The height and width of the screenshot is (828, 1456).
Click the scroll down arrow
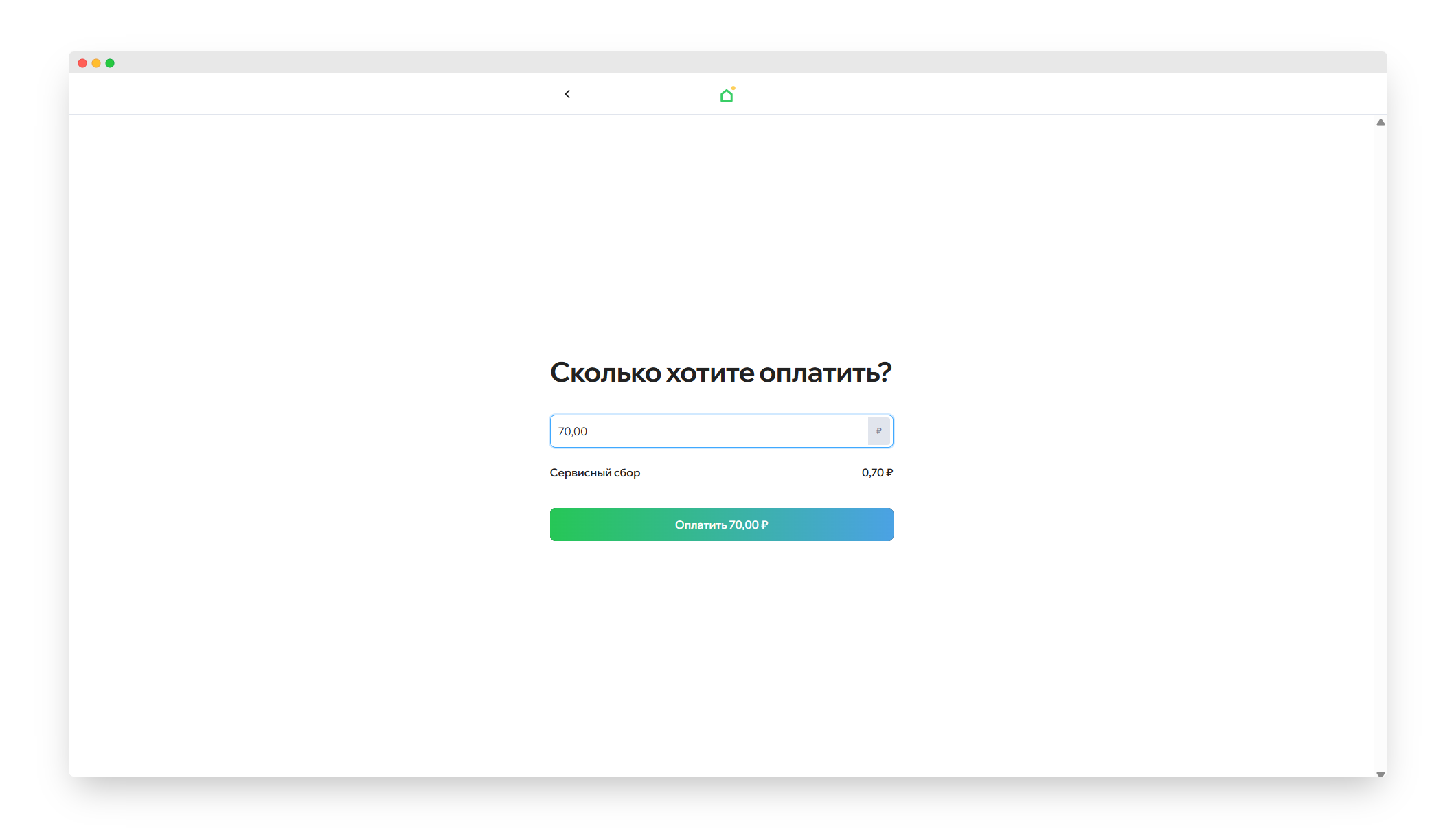1380,774
